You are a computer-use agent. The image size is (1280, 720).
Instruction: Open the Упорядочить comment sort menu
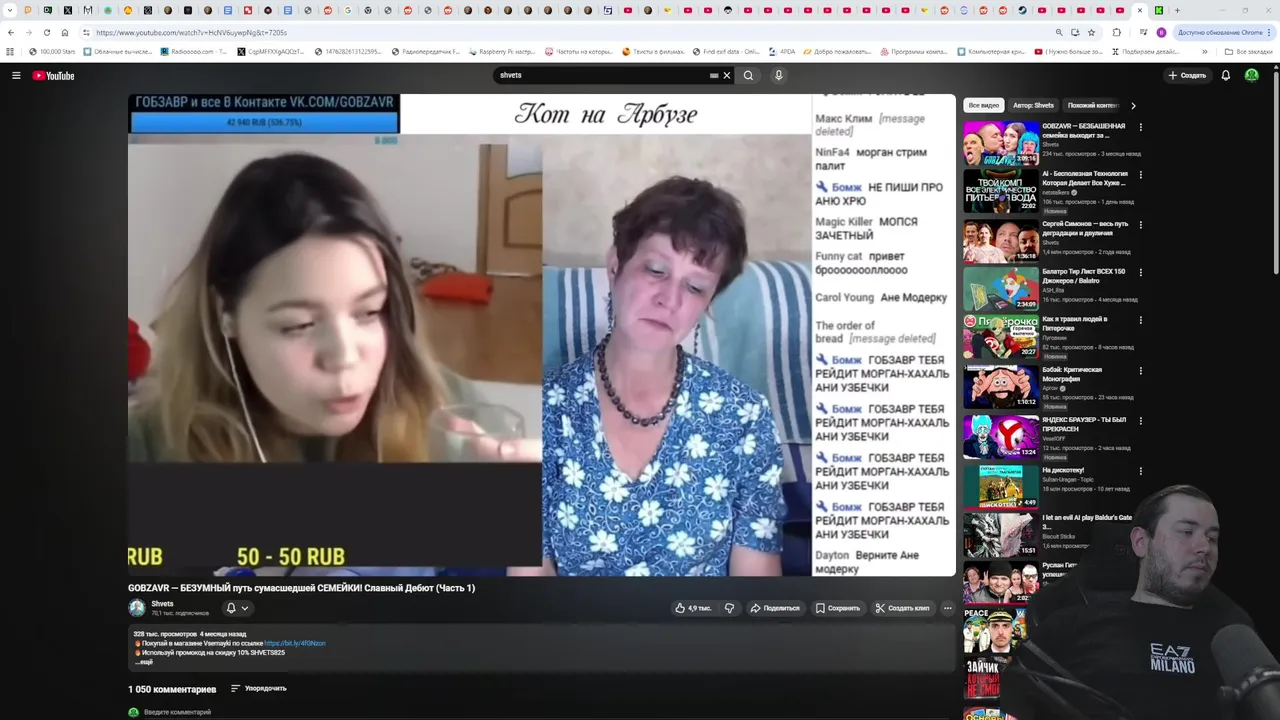[259, 688]
